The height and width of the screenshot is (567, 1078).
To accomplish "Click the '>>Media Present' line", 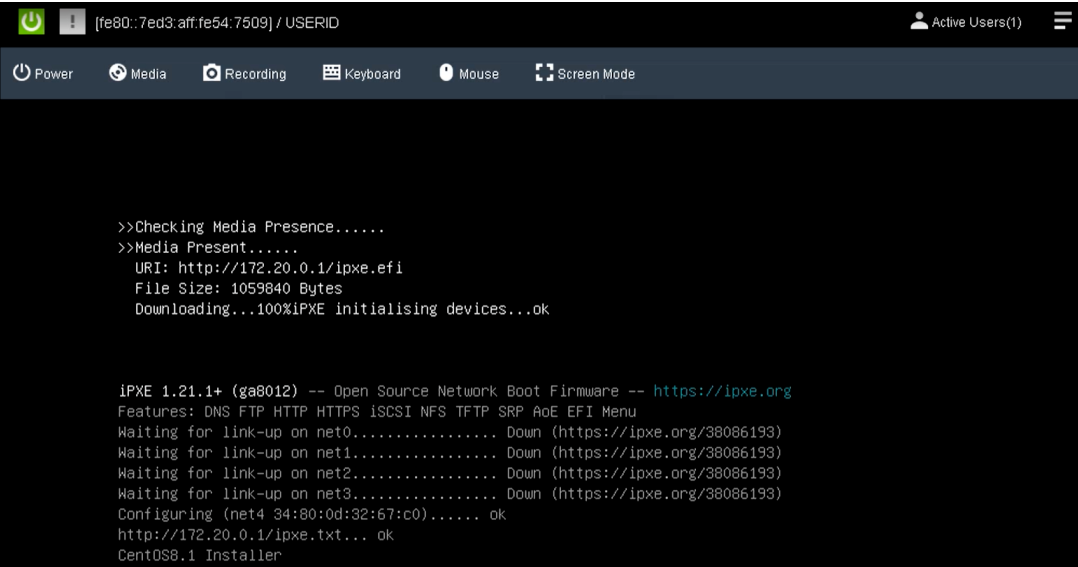I will [x=208, y=247].
